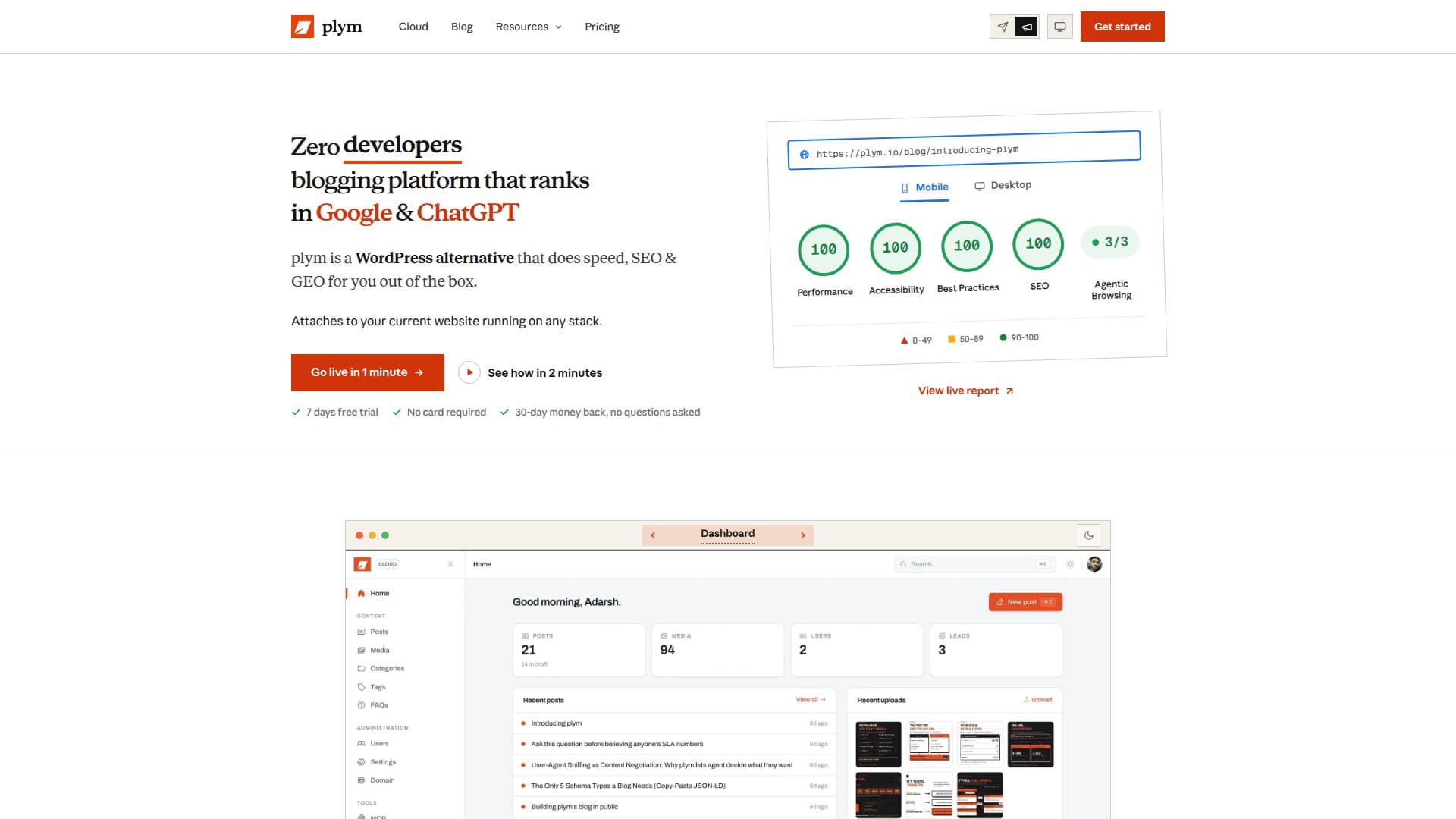The height and width of the screenshot is (819, 1456).
Task: Click Go live in 1 minute
Action: point(368,372)
